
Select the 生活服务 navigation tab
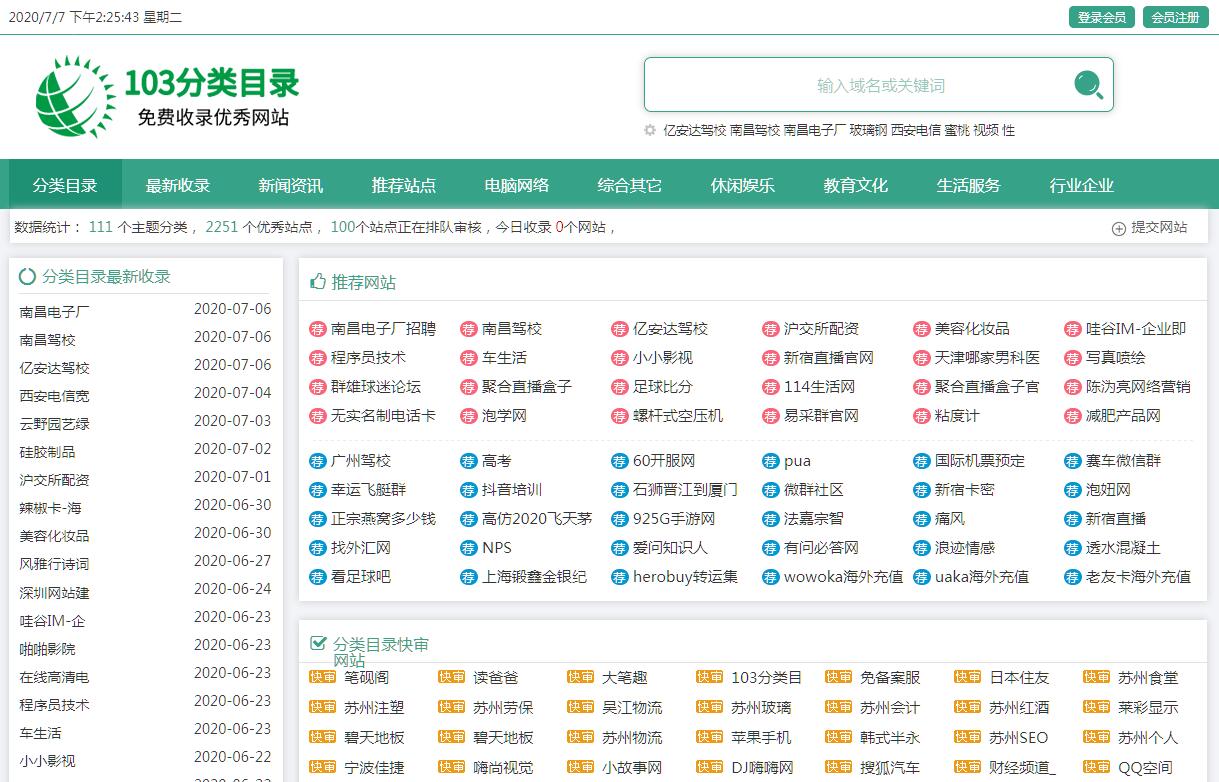pos(968,185)
